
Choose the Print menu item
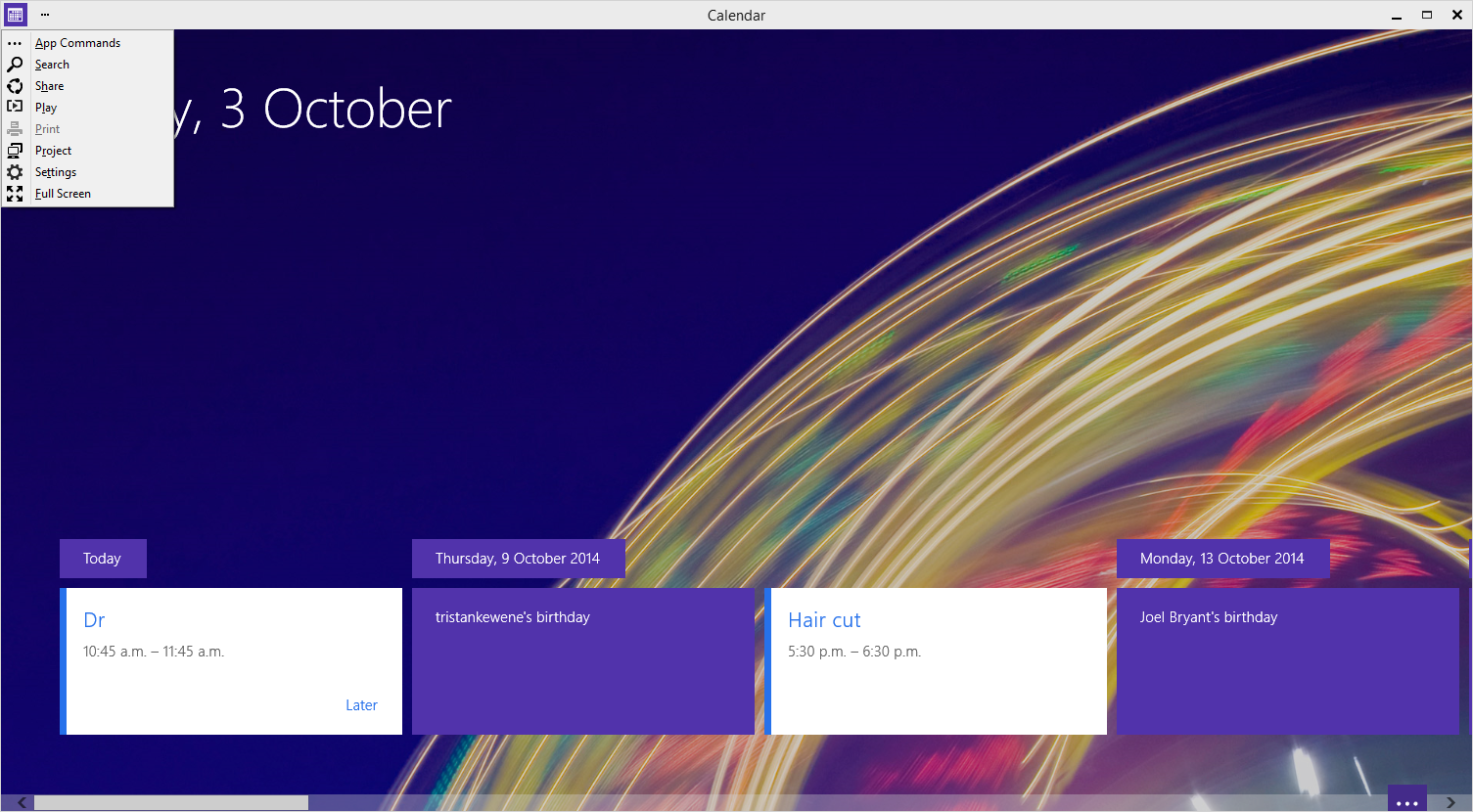click(47, 129)
